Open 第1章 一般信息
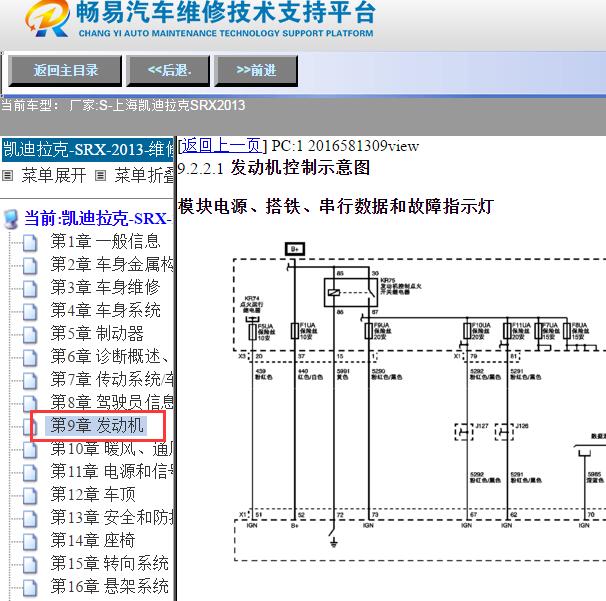The image size is (606, 601). point(105,242)
